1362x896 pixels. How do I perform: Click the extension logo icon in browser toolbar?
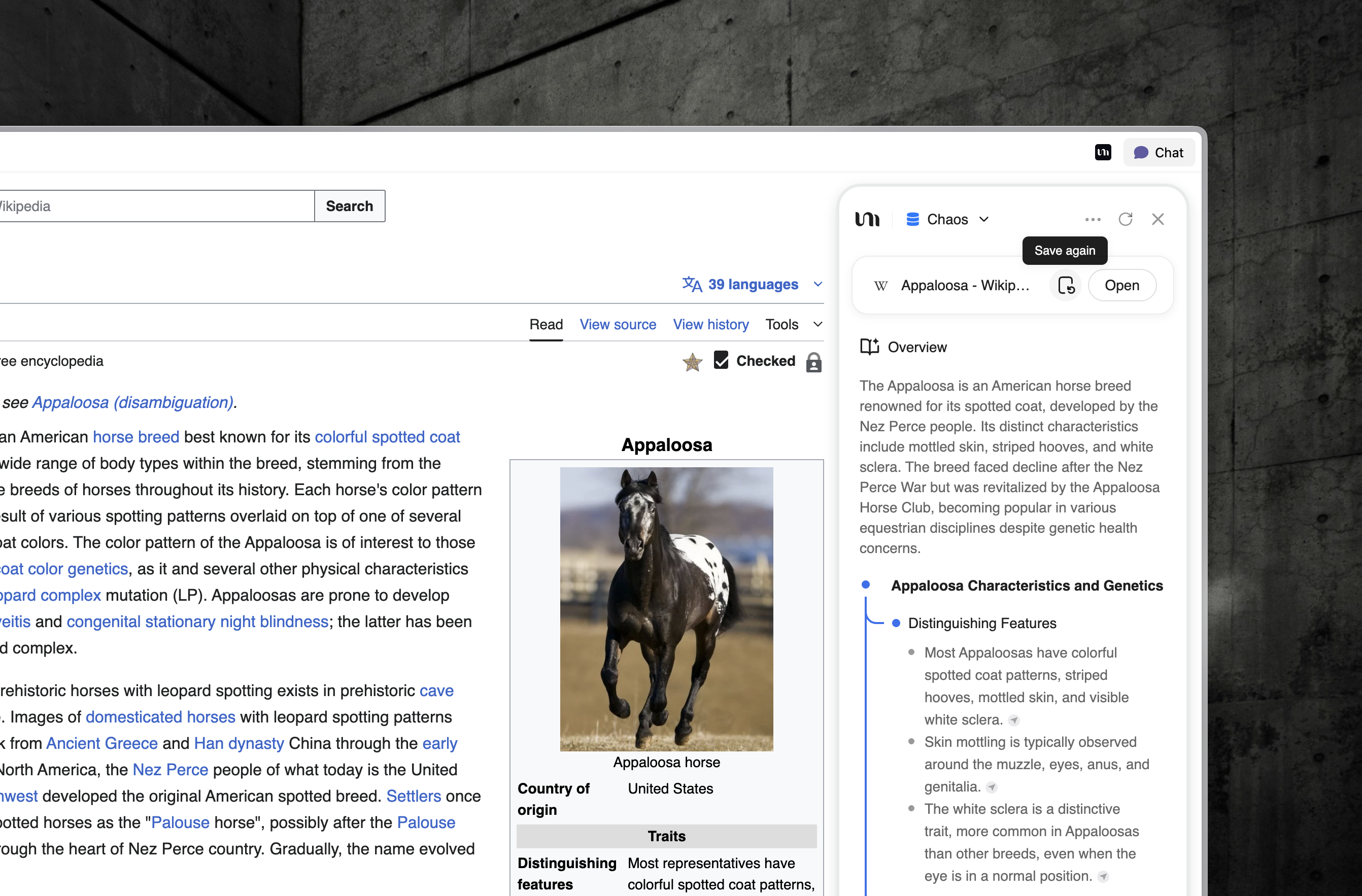(1103, 152)
